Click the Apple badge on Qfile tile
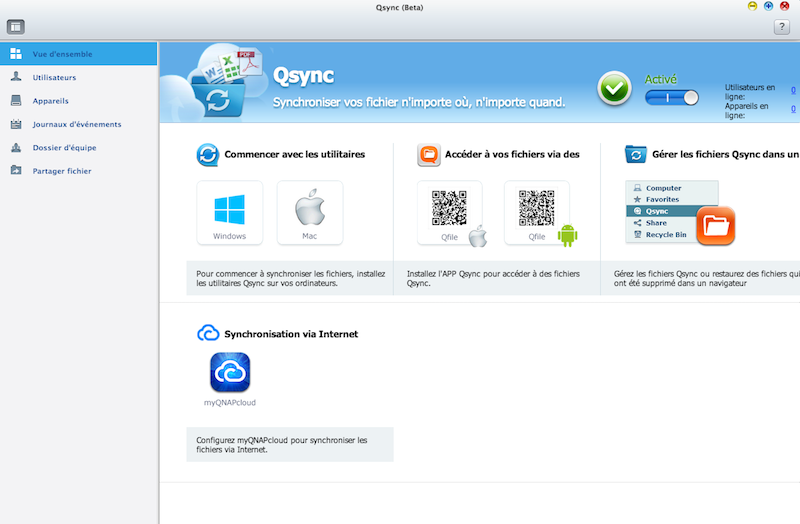This screenshot has width=800, height=524. 478,236
